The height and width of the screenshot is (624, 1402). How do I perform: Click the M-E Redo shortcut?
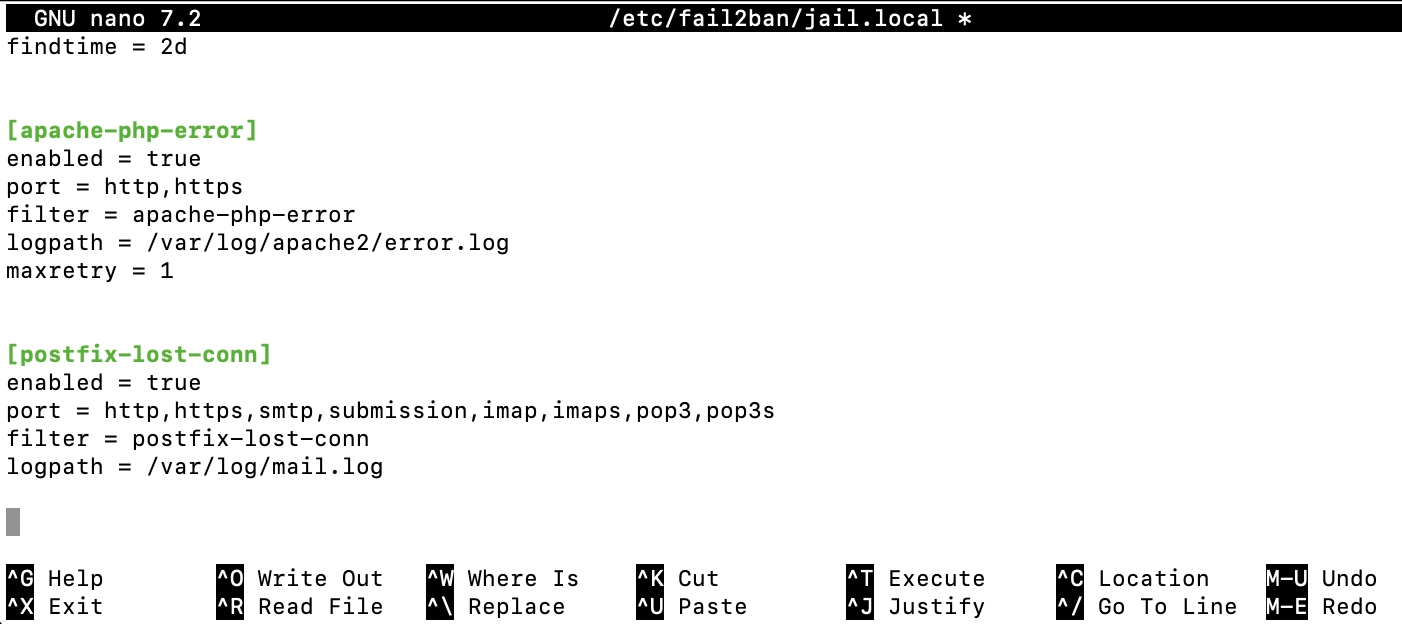(1321, 607)
